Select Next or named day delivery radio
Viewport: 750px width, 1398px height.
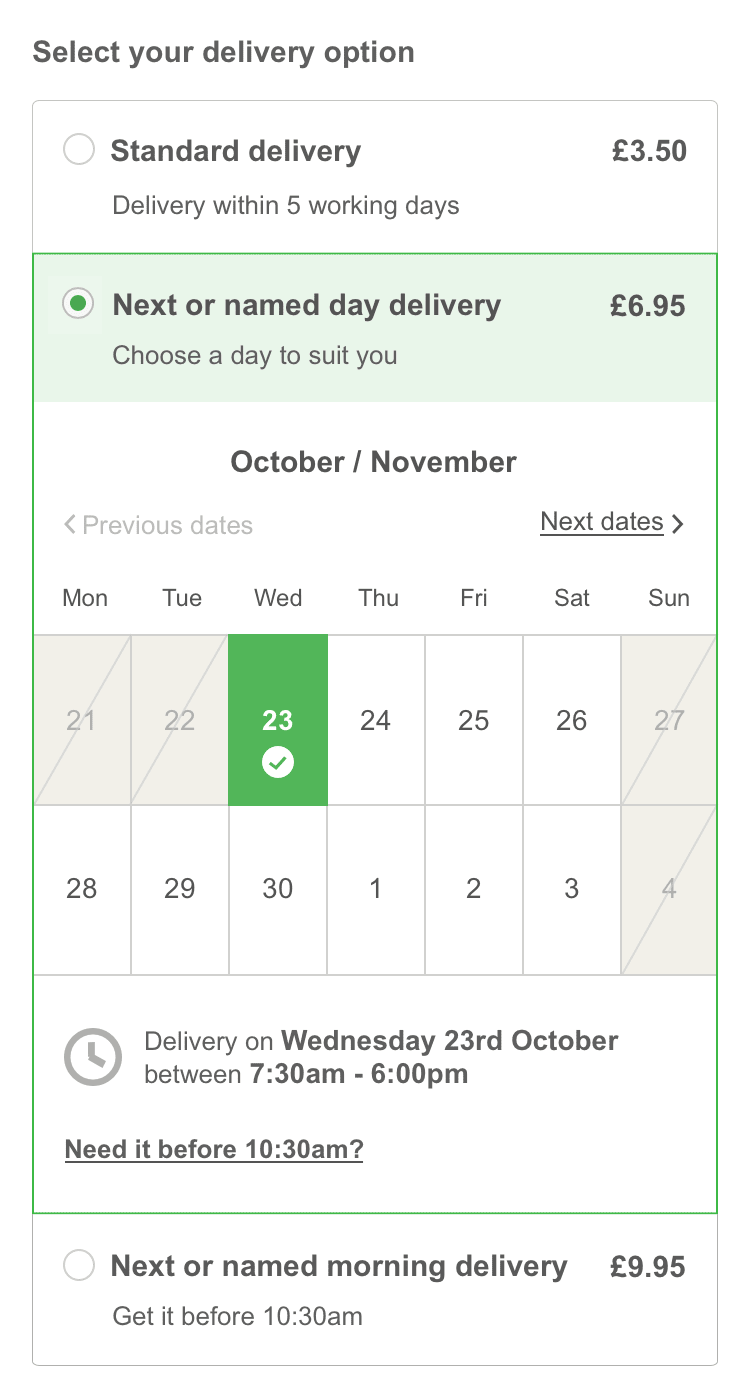(x=78, y=304)
